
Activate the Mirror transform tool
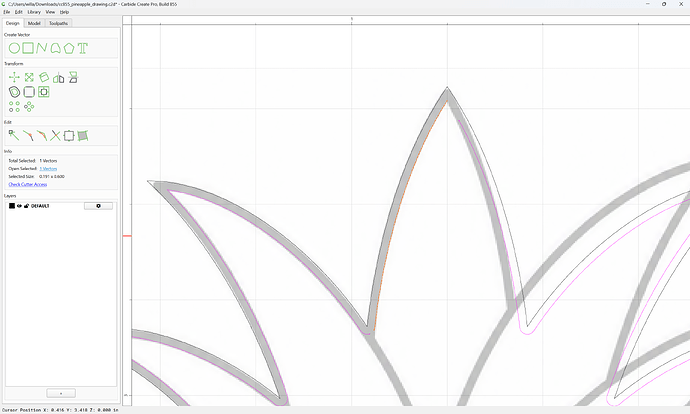click(58, 78)
